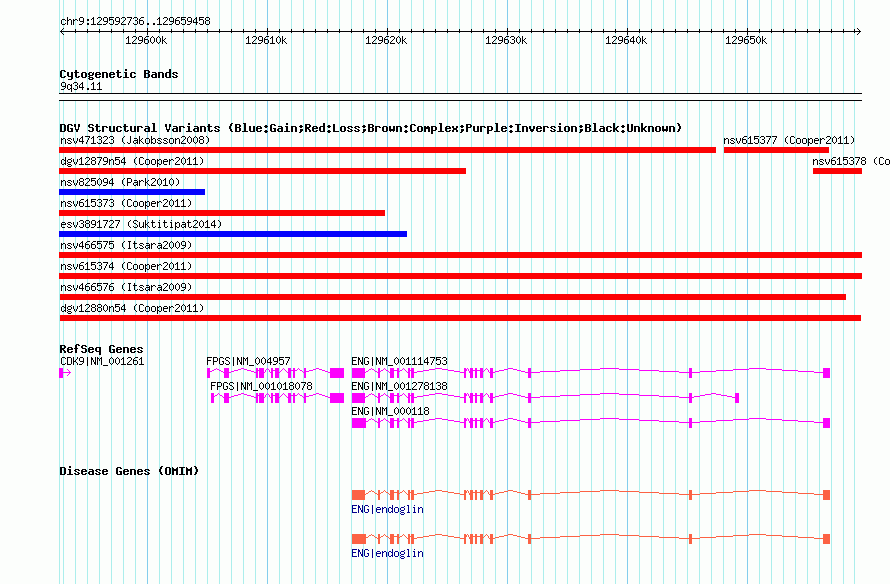Viewport: 890px width, 584px height.
Task: Click the esv3891727 (Suktitipat2014) variant label
Action: [141, 224]
